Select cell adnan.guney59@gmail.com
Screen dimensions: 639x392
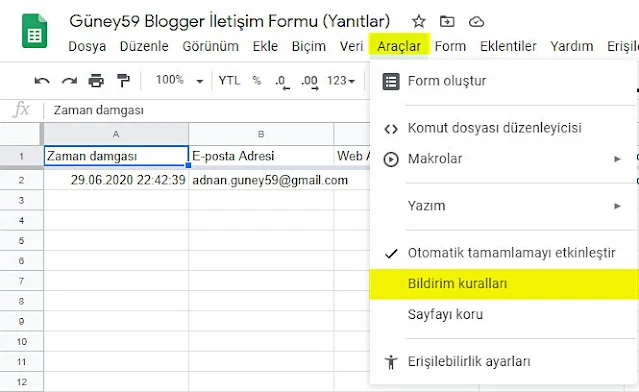click(261, 180)
